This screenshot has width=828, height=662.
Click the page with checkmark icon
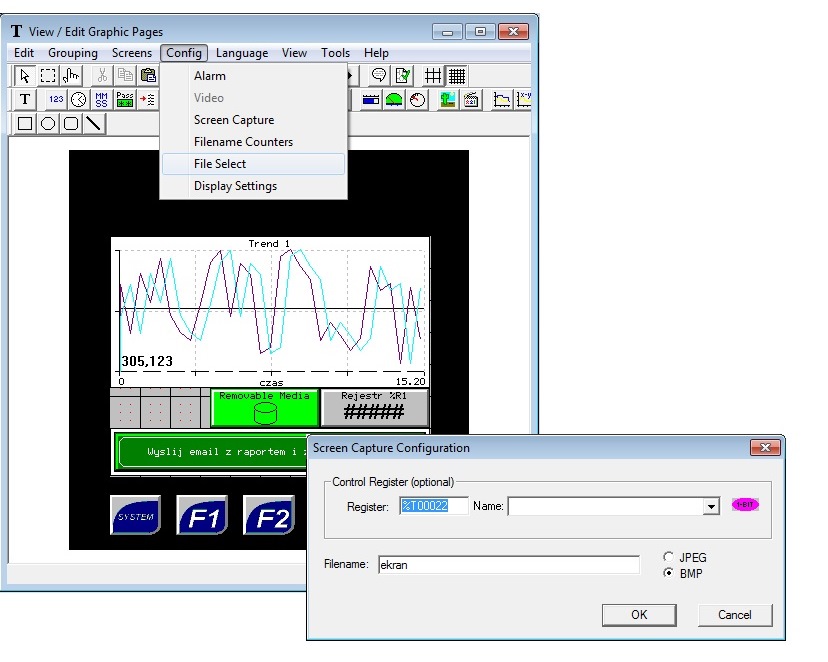tap(402, 76)
